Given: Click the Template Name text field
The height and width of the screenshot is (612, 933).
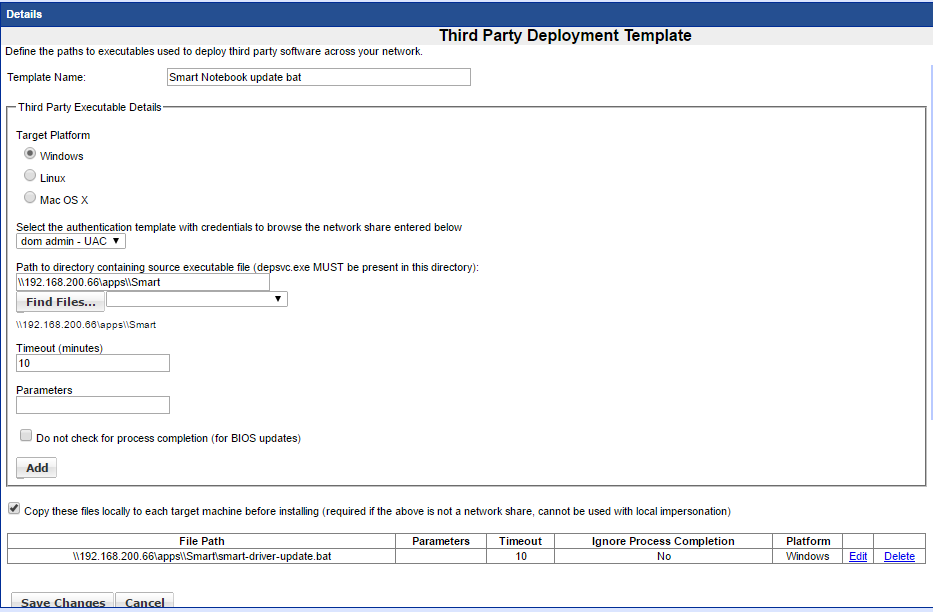Looking at the screenshot, I should (318, 77).
